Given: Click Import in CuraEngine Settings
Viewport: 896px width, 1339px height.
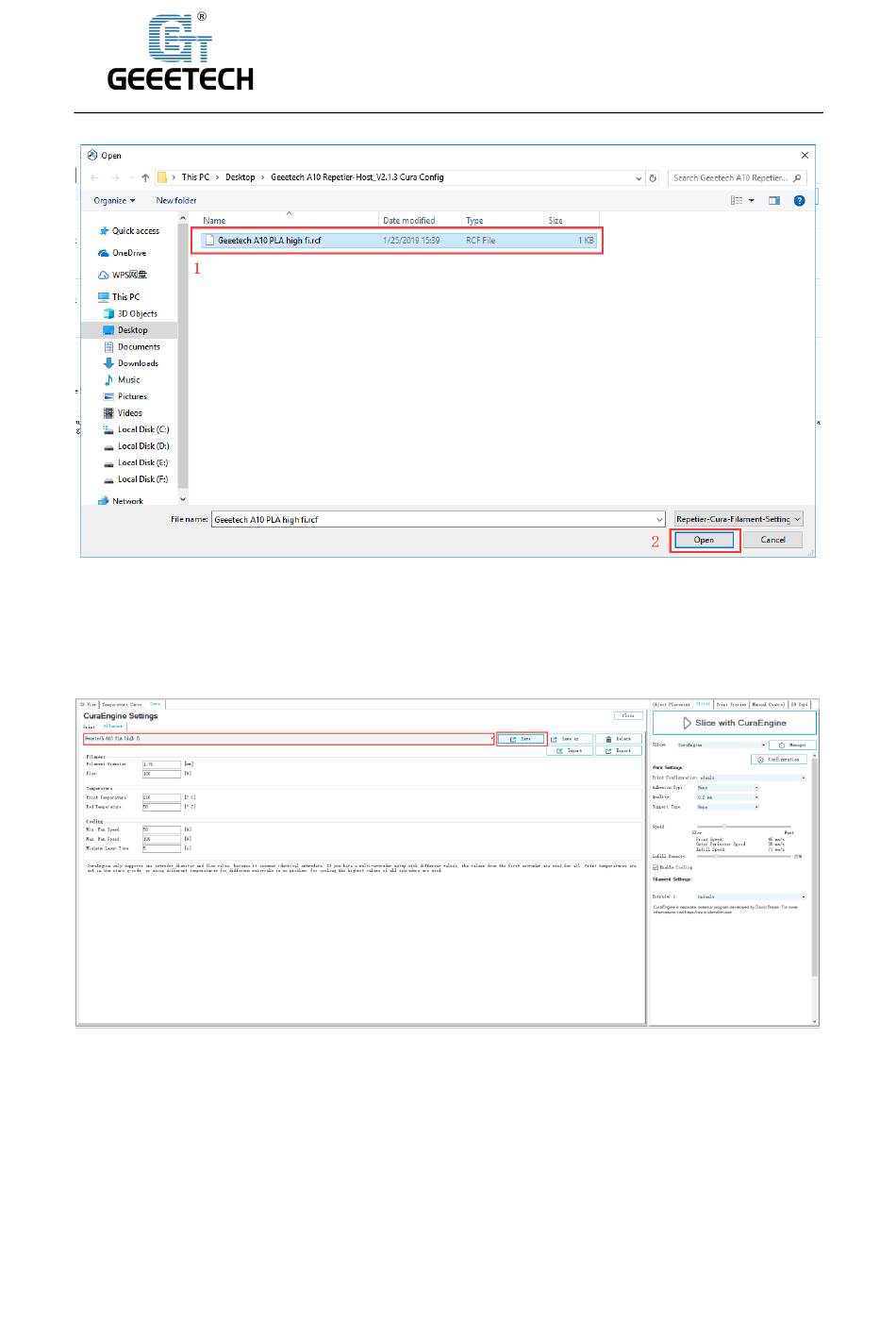Looking at the screenshot, I should coord(570,750).
